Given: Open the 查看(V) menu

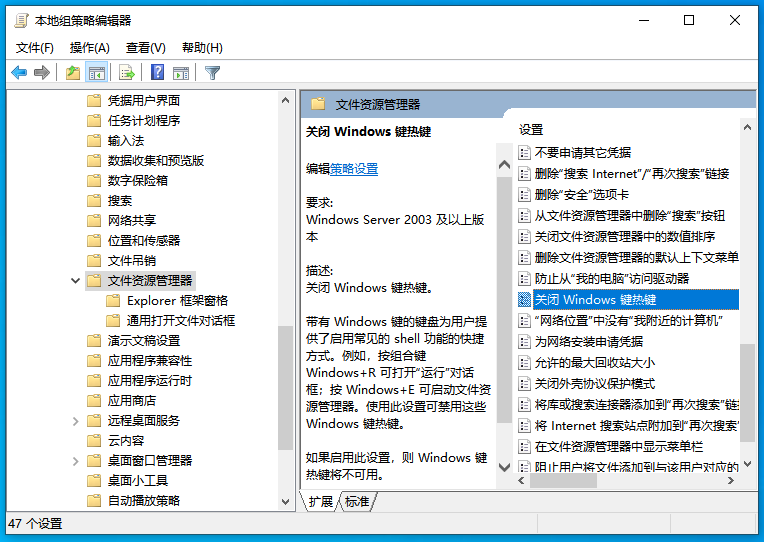Looking at the screenshot, I should [146, 48].
